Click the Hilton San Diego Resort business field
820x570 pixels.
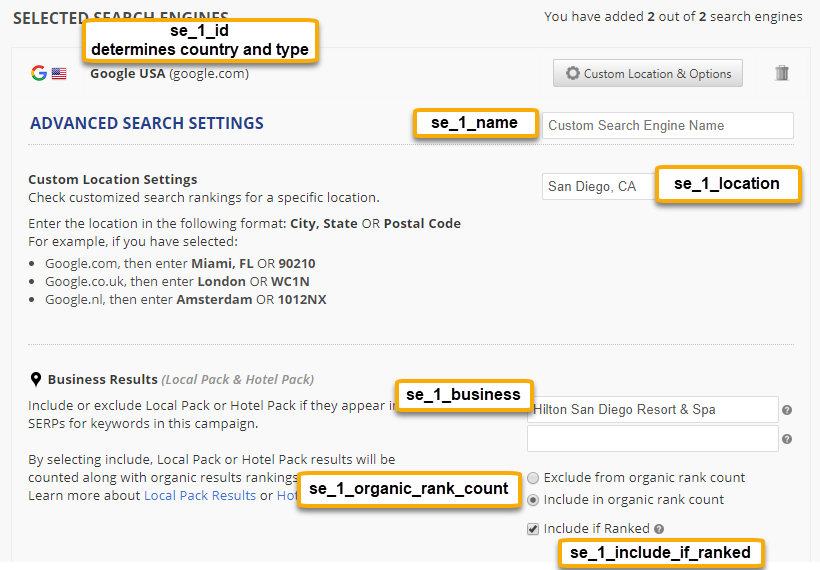pos(652,409)
